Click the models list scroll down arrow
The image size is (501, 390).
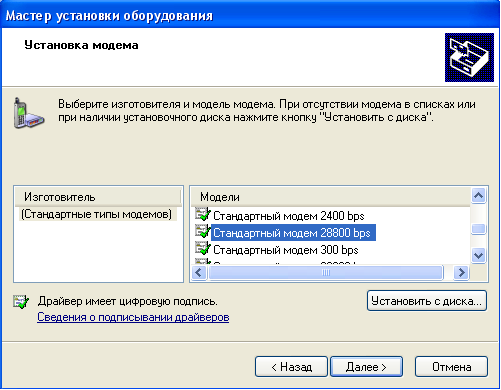478,256
